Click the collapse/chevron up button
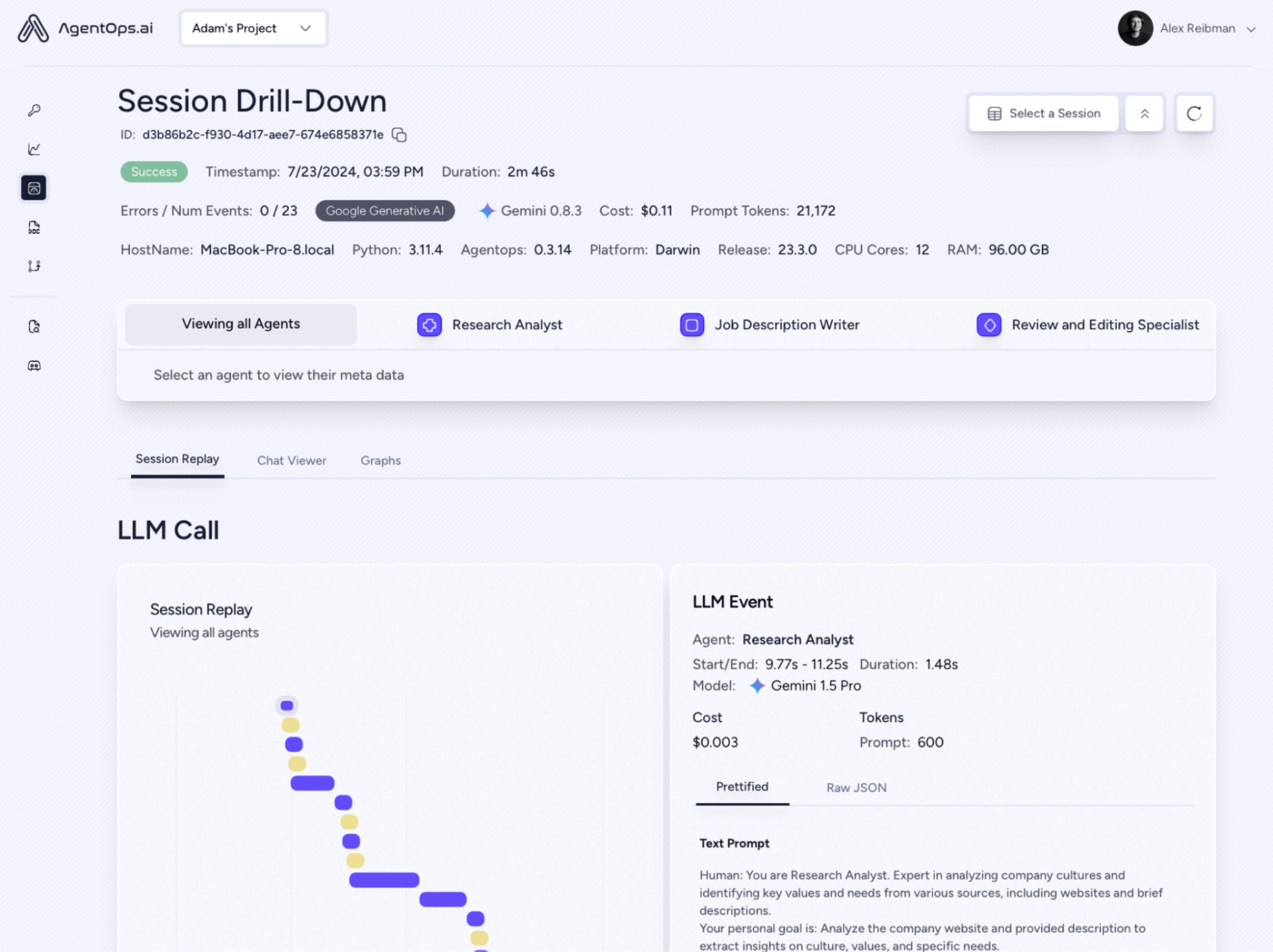The image size is (1273, 952). pos(1145,113)
